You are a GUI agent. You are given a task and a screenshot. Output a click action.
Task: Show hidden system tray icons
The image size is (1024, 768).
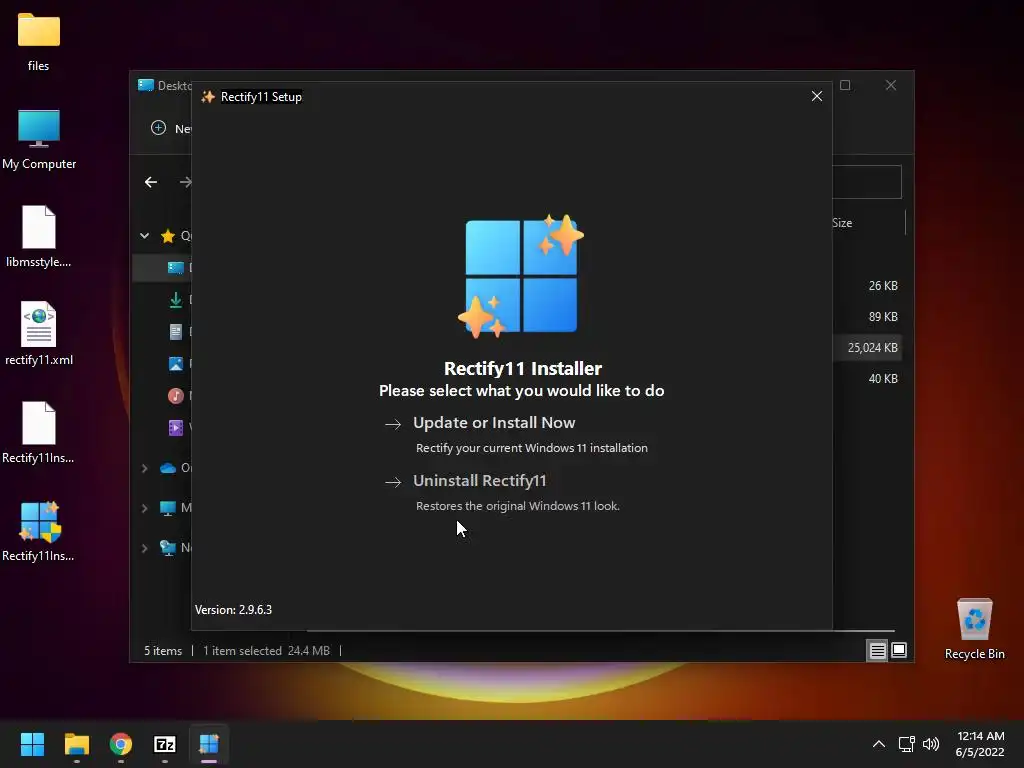click(879, 744)
